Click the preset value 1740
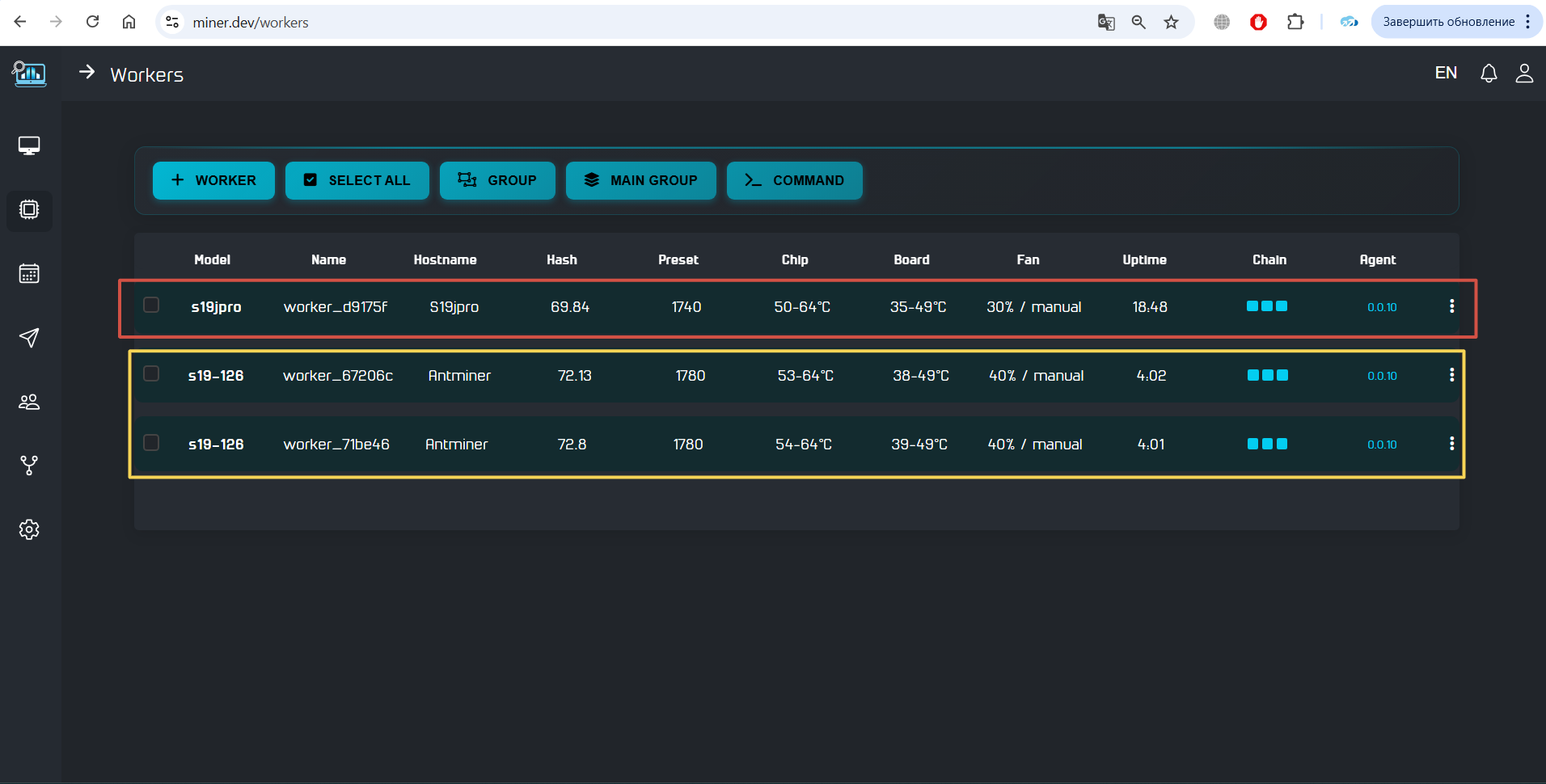Viewport: 1546px width, 784px height. (686, 307)
